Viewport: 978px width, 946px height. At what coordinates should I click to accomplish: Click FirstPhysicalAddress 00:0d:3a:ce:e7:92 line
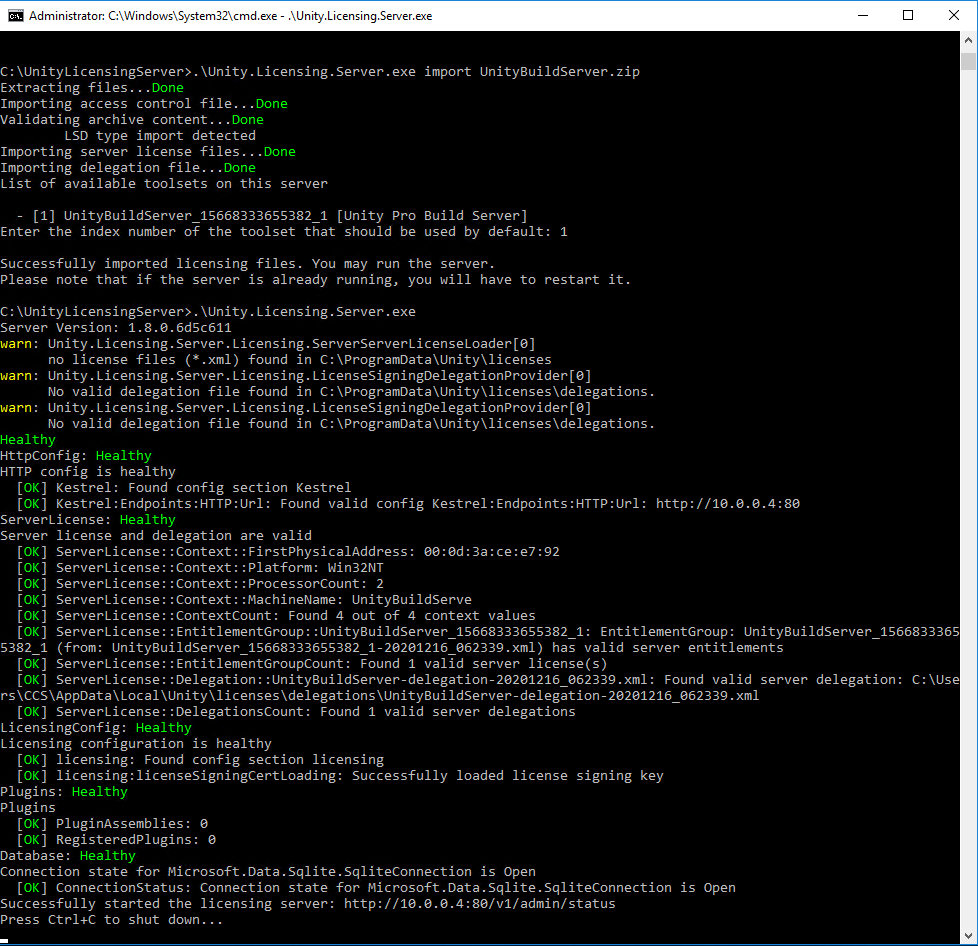click(288, 552)
